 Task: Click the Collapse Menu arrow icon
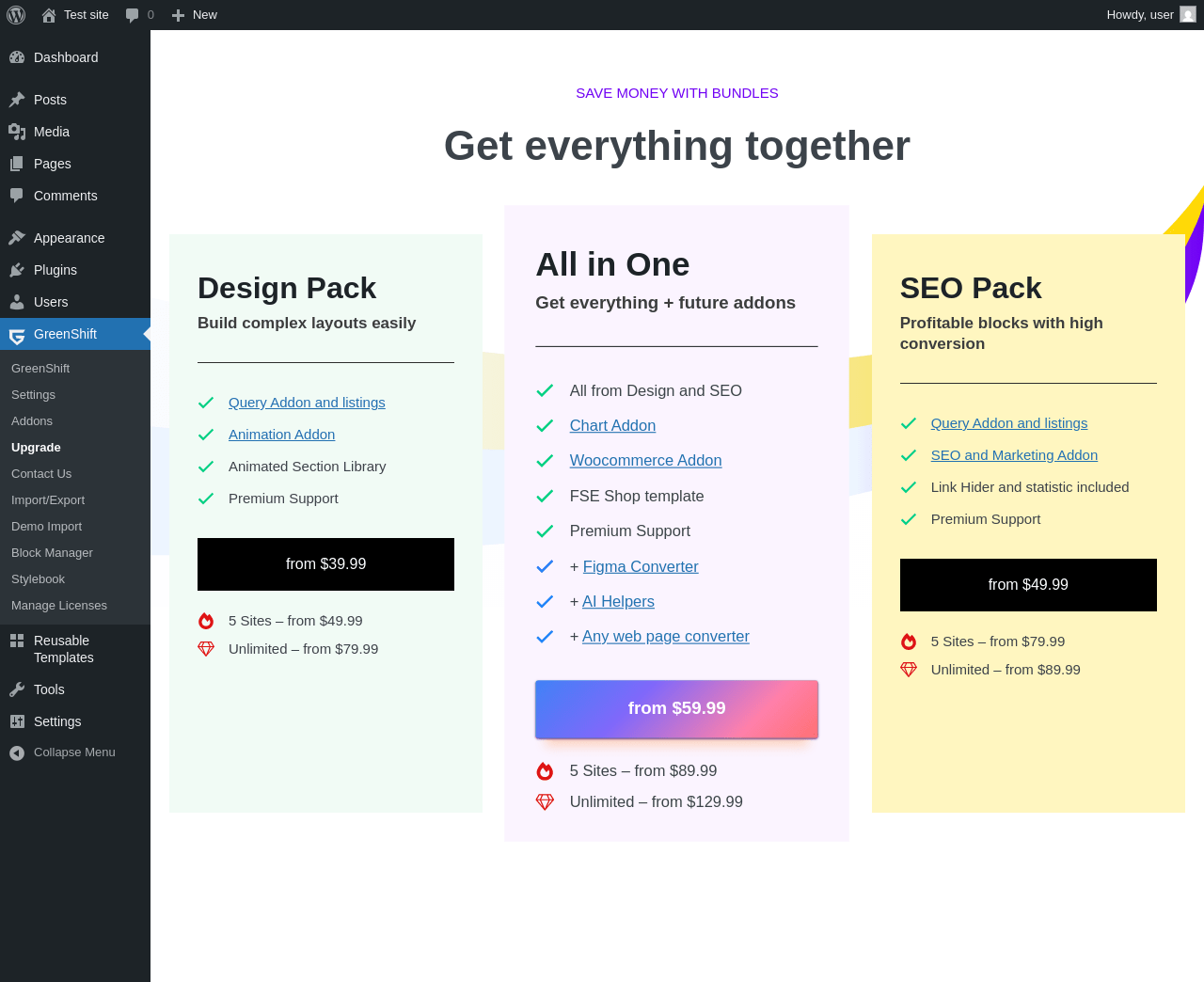click(x=17, y=752)
